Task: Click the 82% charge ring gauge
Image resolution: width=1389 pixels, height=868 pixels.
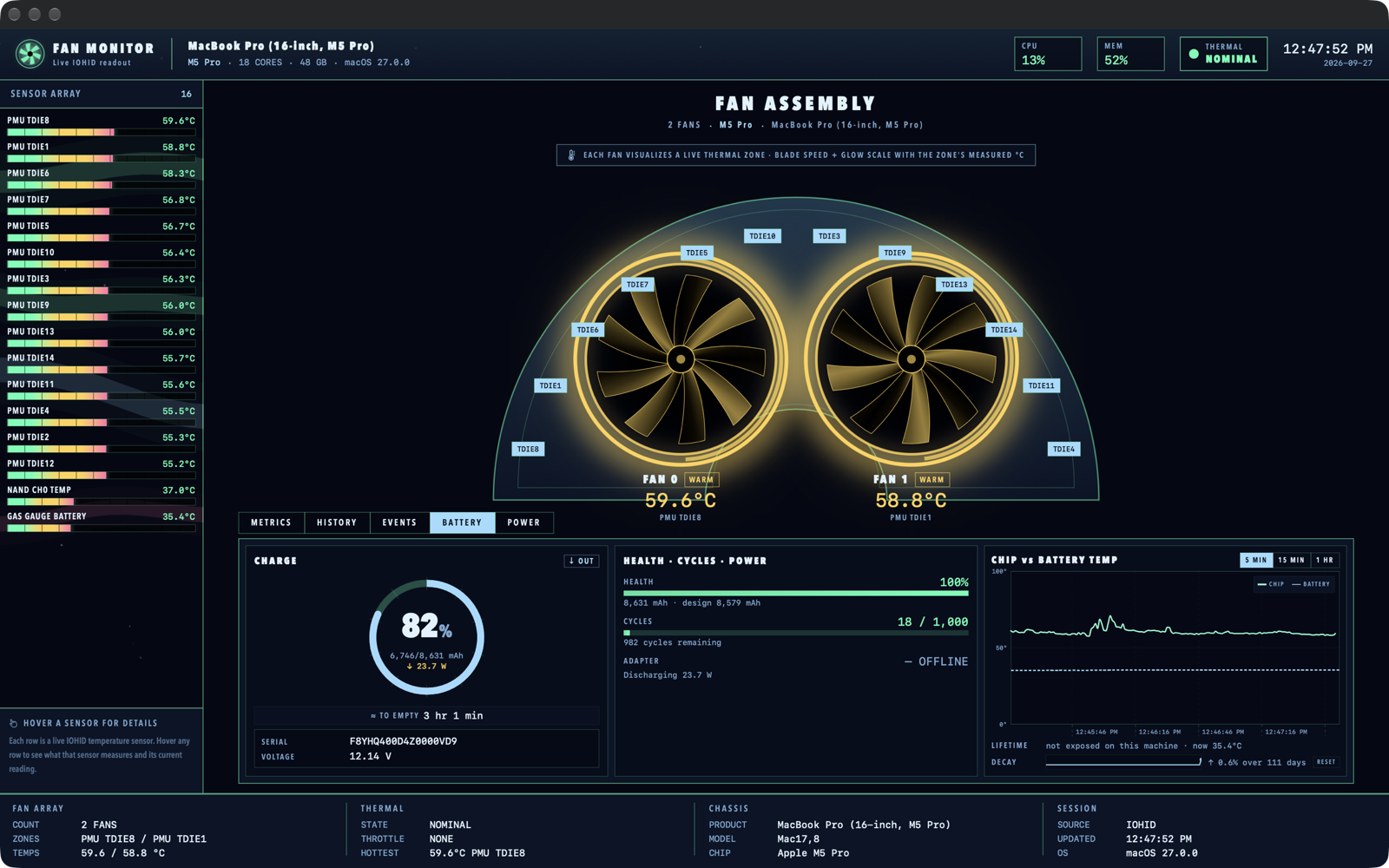Action: 426,637
